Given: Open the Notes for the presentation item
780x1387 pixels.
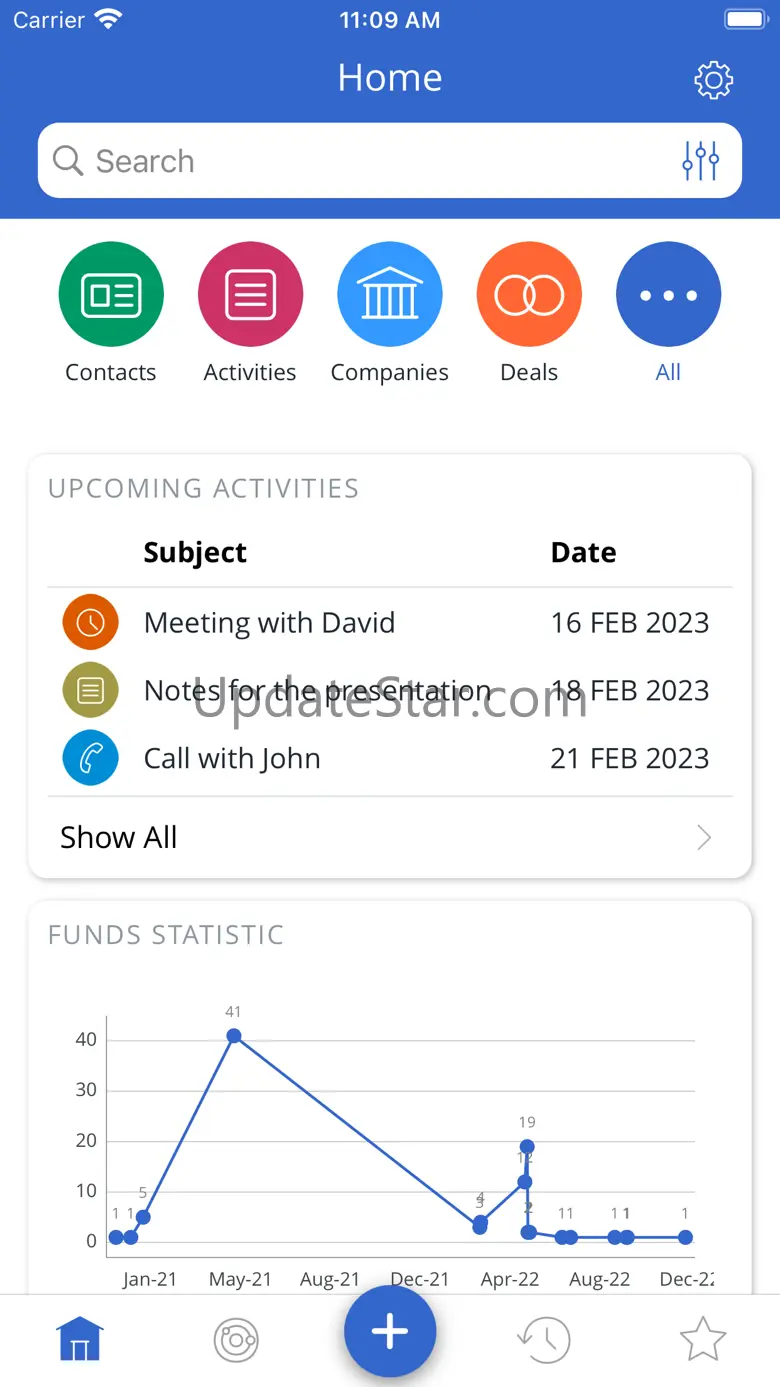Looking at the screenshot, I should point(317,690).
